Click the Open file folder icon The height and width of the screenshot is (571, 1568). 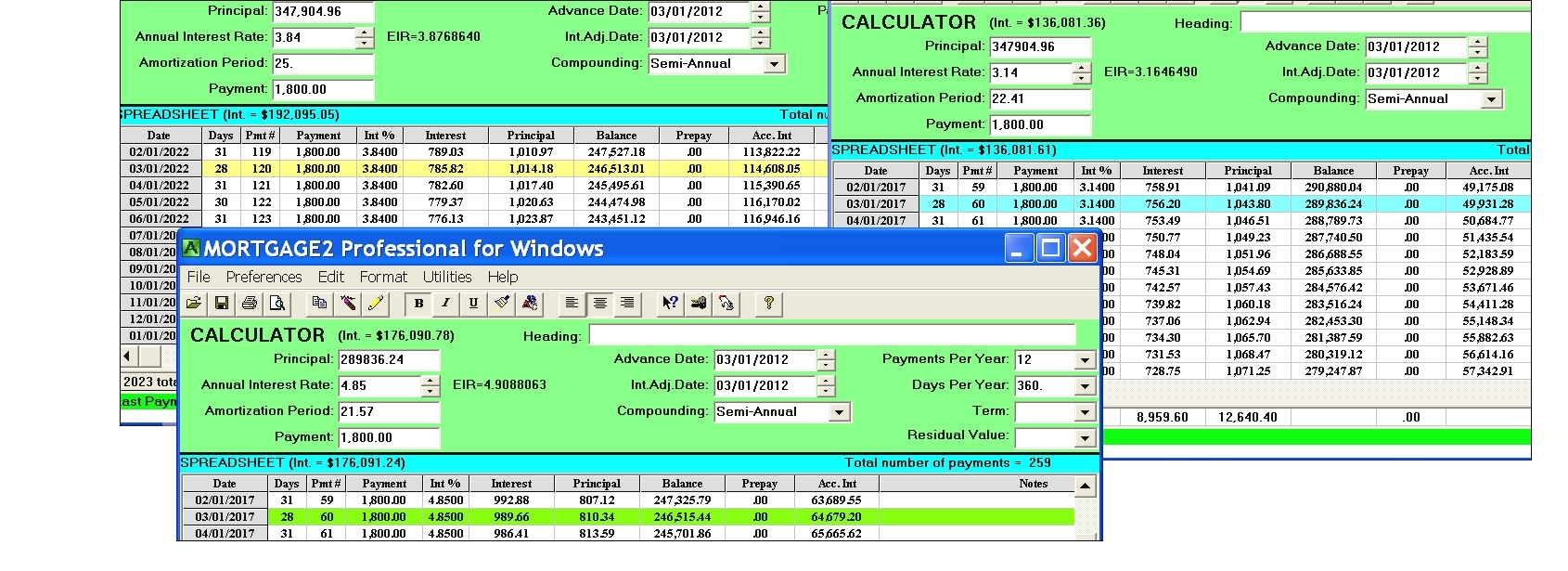[x=194, y=303]
